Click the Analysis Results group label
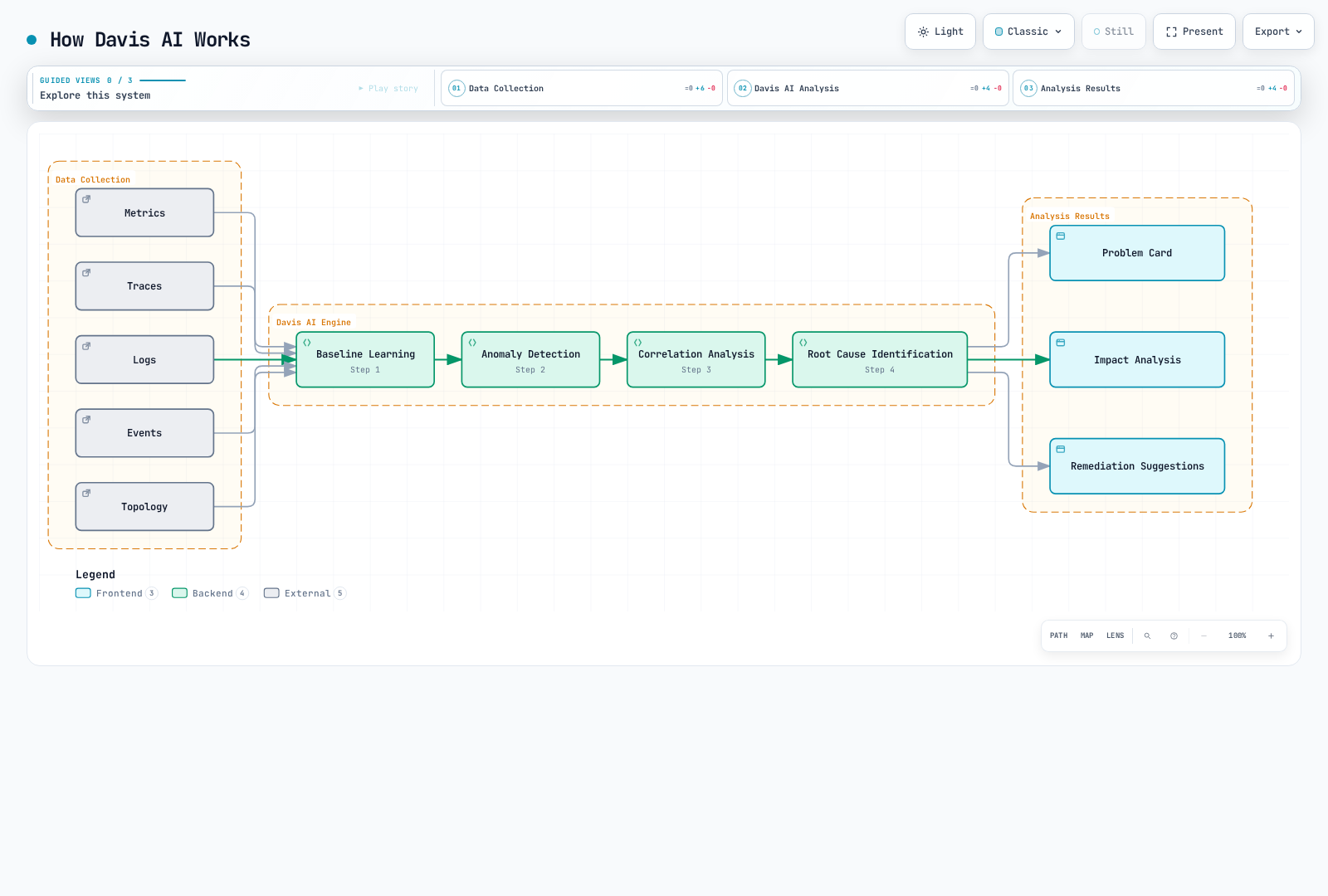The width and height of the screenshot is (1328, 896). coord(1070,217)
